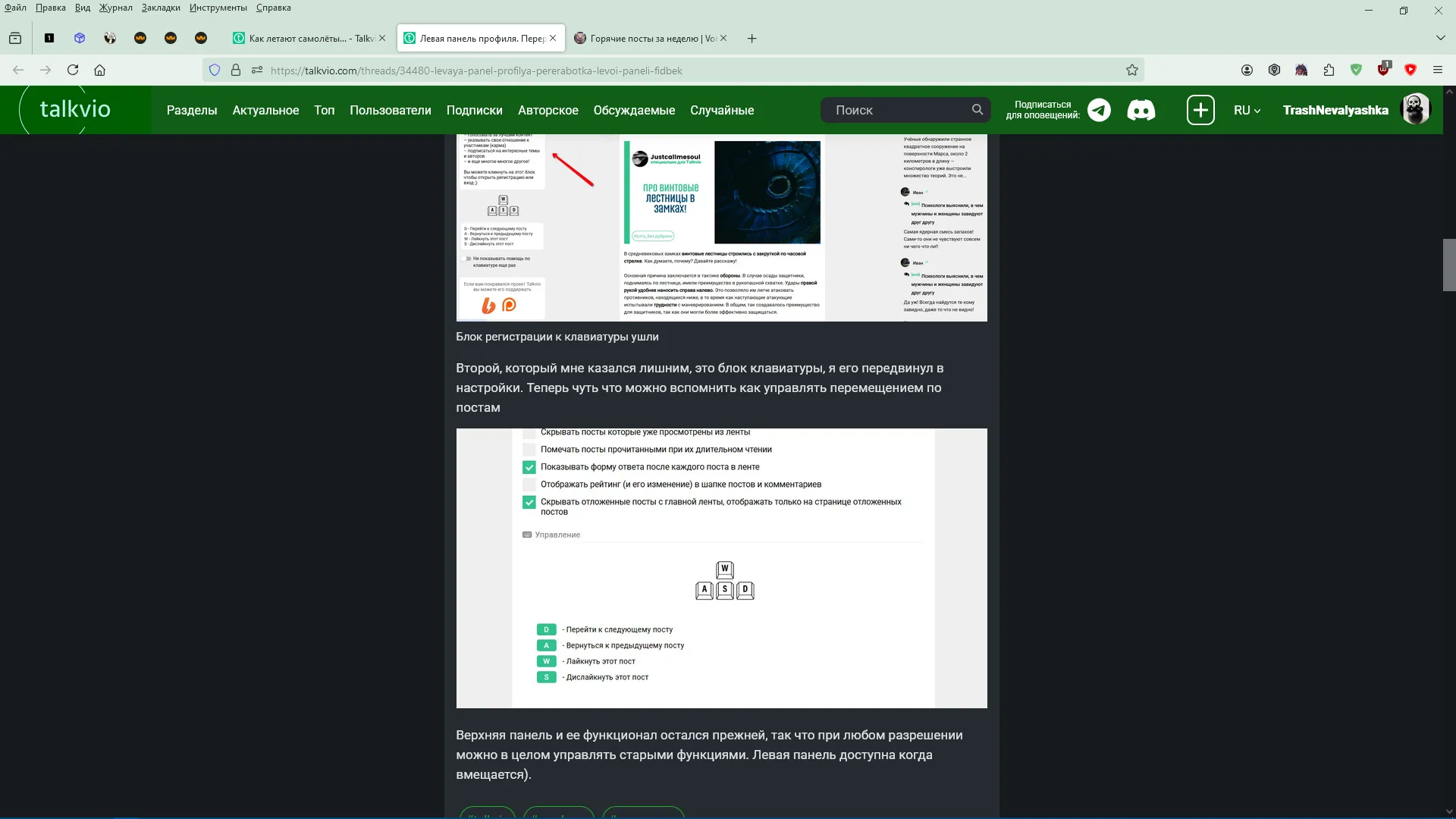Reload the current page
Viewport: 1456px width, 819px height.
tap(73, 71)
